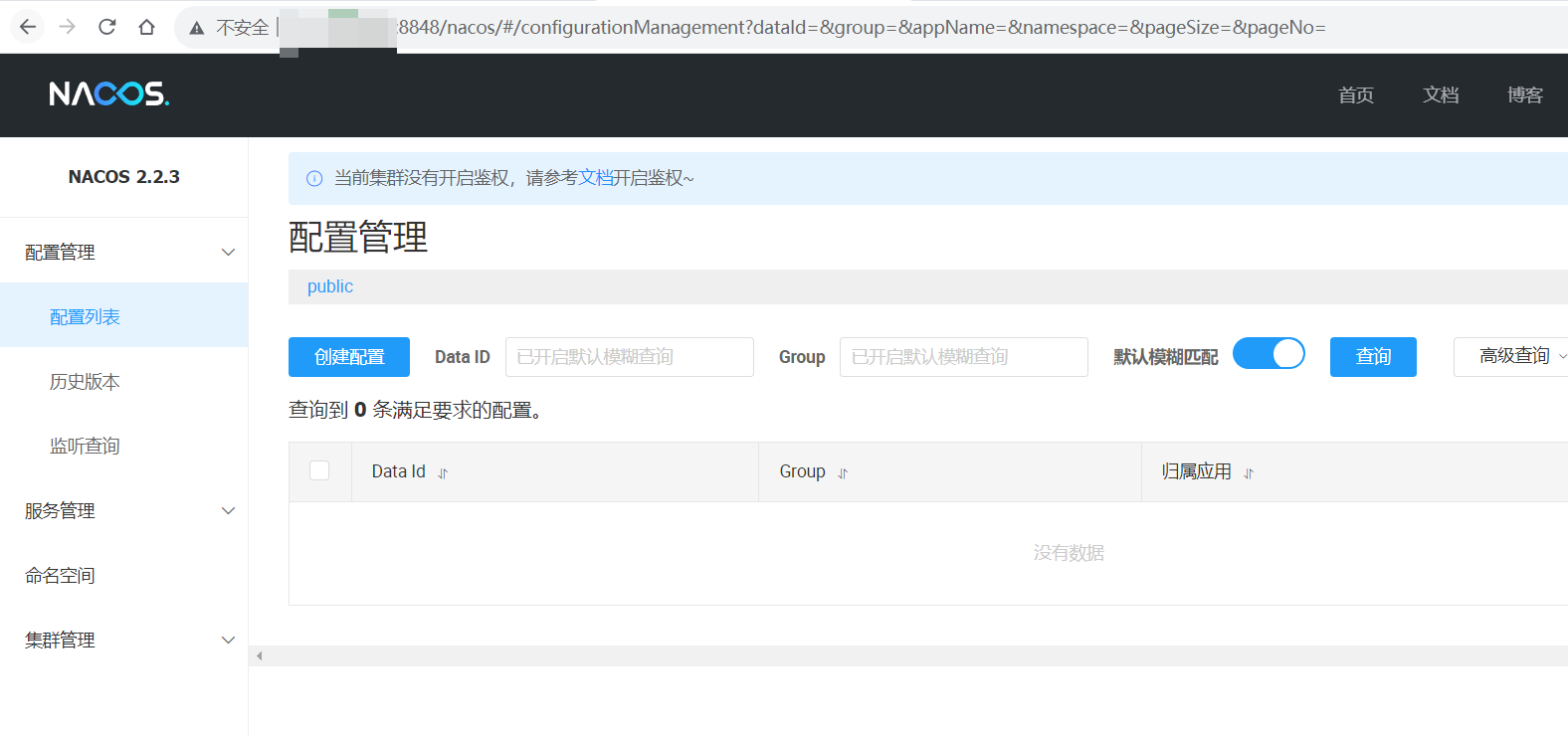Image resolution: width=1568 pixels, height=736 pixels.
Task: Click the 归属应用 column header
Action: (1197, 471)
